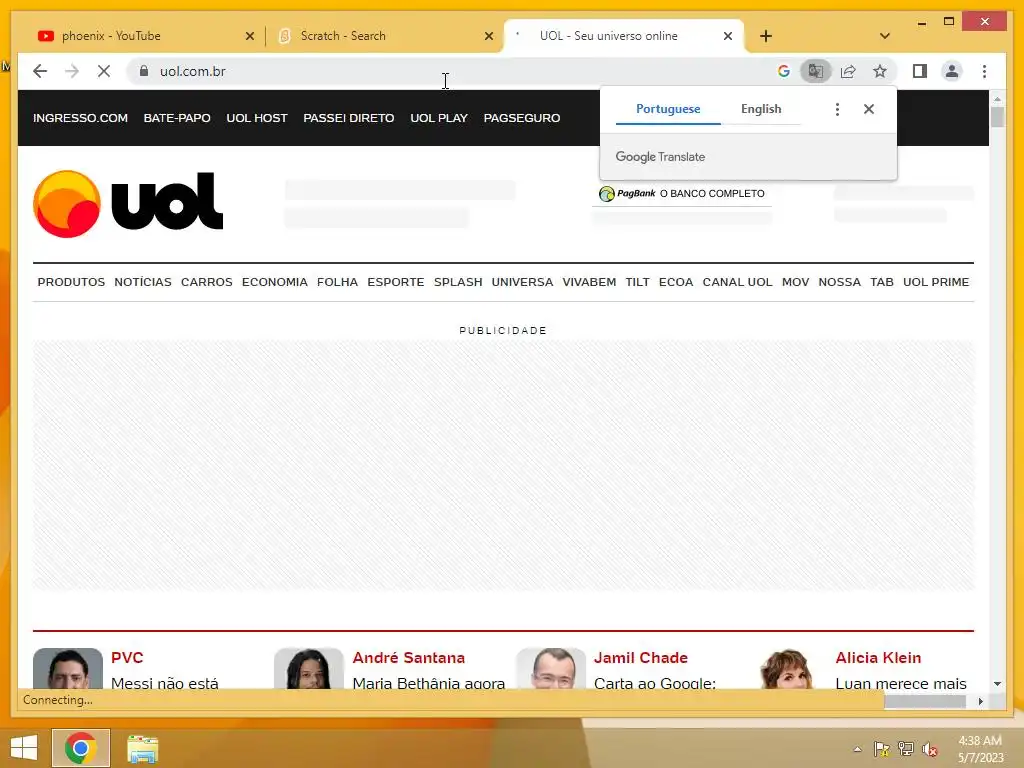Open the CARROS section

[x=206, y=282]
